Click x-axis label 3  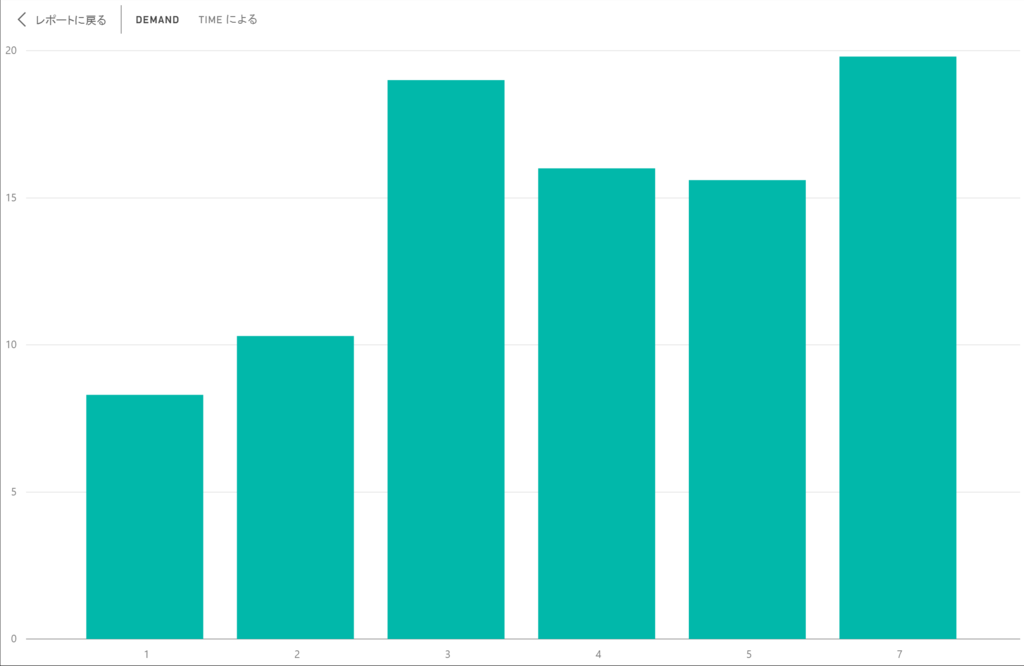click(x=447, y=654)
